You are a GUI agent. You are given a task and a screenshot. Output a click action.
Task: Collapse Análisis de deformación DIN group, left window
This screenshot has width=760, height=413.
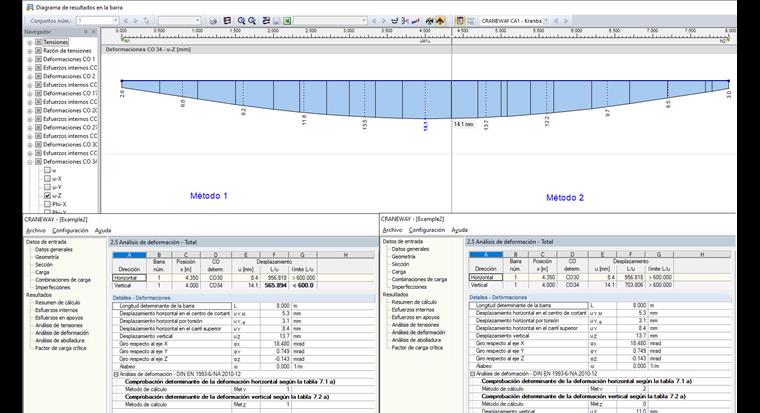(116, 374)
